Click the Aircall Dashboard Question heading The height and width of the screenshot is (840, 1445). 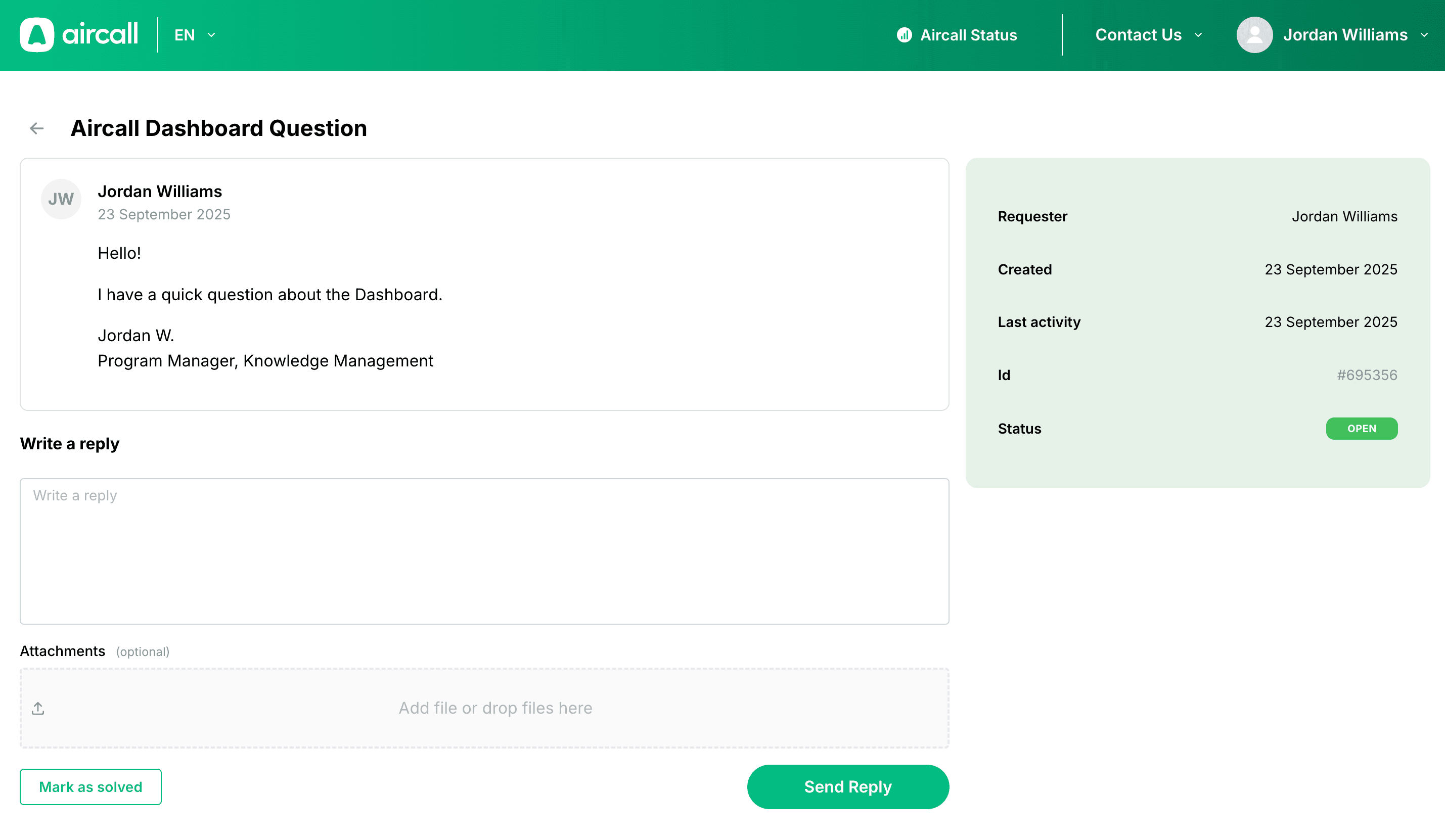[218, 128]
